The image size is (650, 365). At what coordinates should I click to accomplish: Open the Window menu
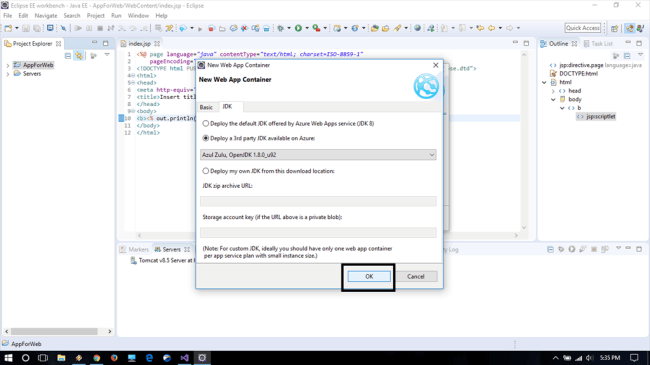[138, 15]
